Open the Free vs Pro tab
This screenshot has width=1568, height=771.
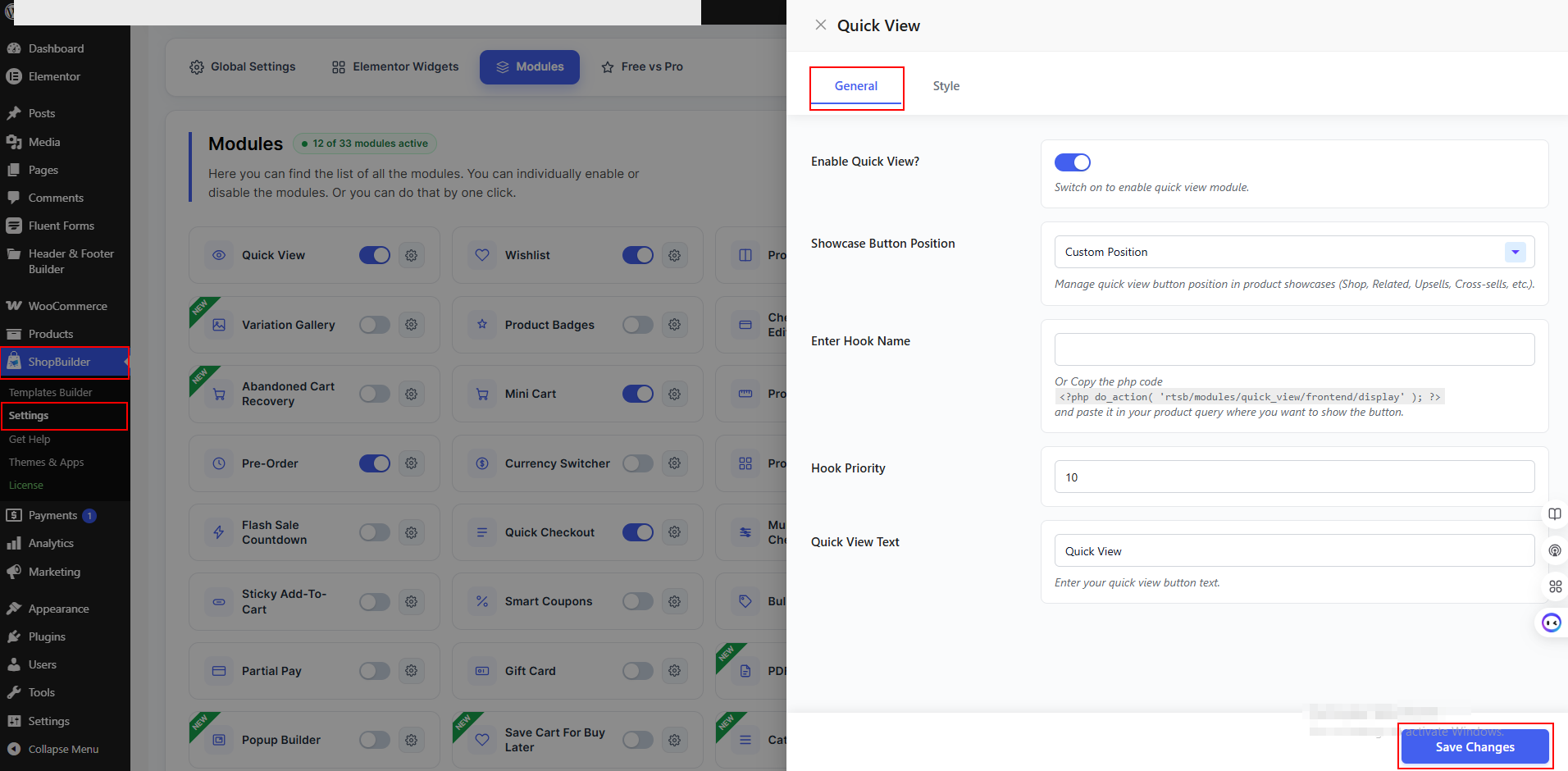(642, 66)
